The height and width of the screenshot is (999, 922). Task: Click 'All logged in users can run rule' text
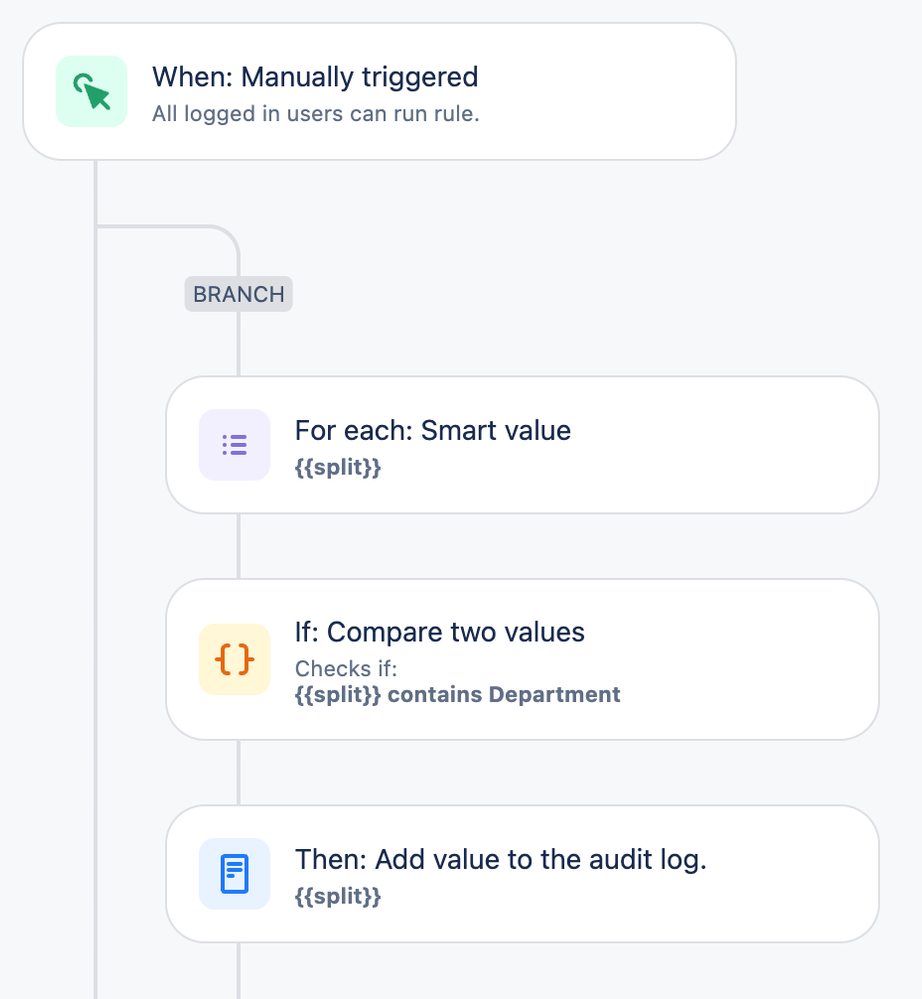(316, 114)
